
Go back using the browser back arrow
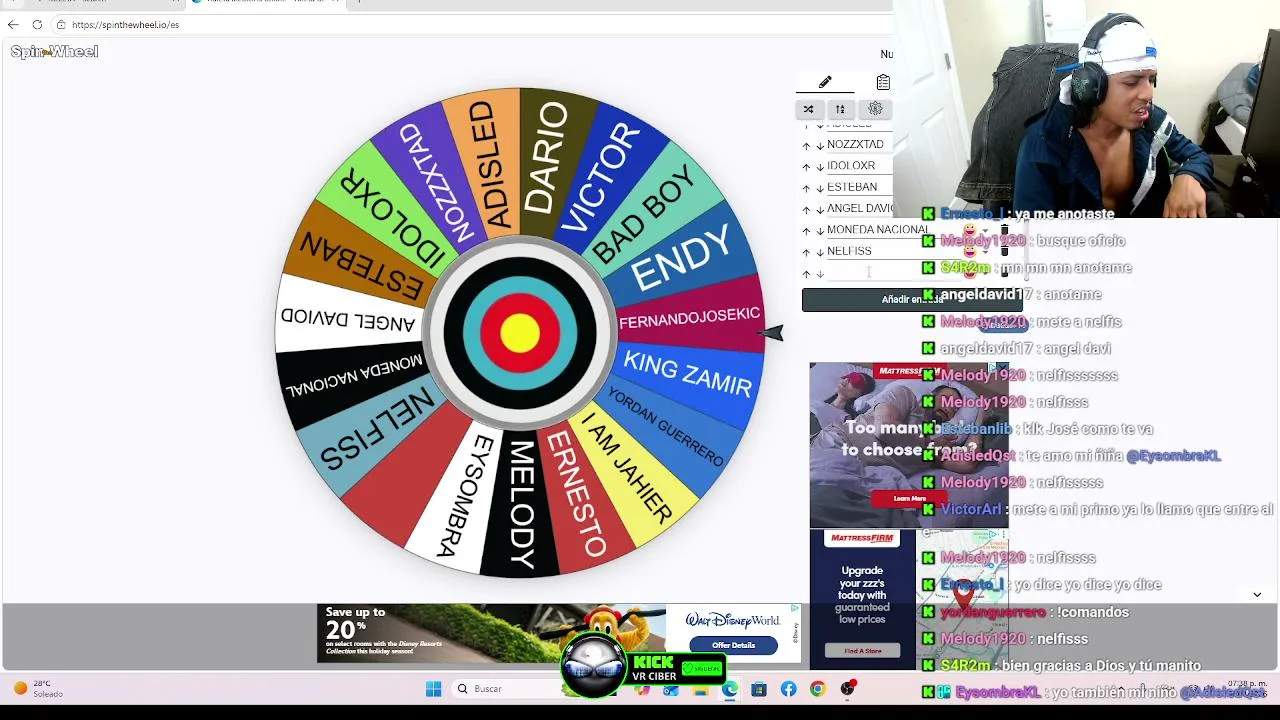click(13, 24)
